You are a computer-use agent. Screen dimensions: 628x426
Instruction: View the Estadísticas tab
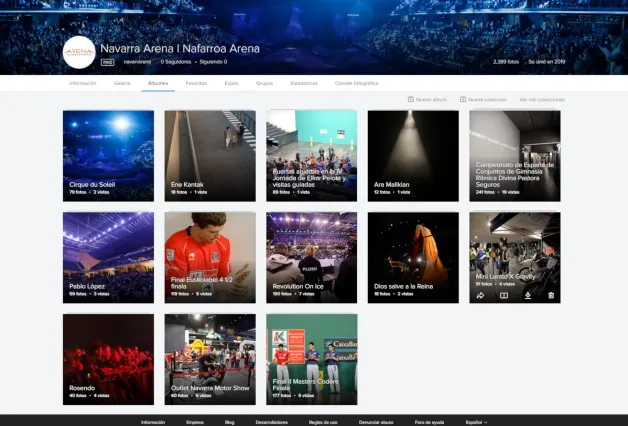pos(304,83)
